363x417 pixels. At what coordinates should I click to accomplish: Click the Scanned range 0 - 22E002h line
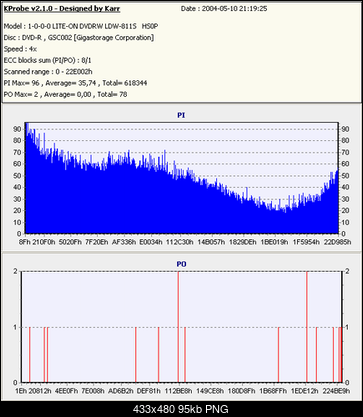48,72
